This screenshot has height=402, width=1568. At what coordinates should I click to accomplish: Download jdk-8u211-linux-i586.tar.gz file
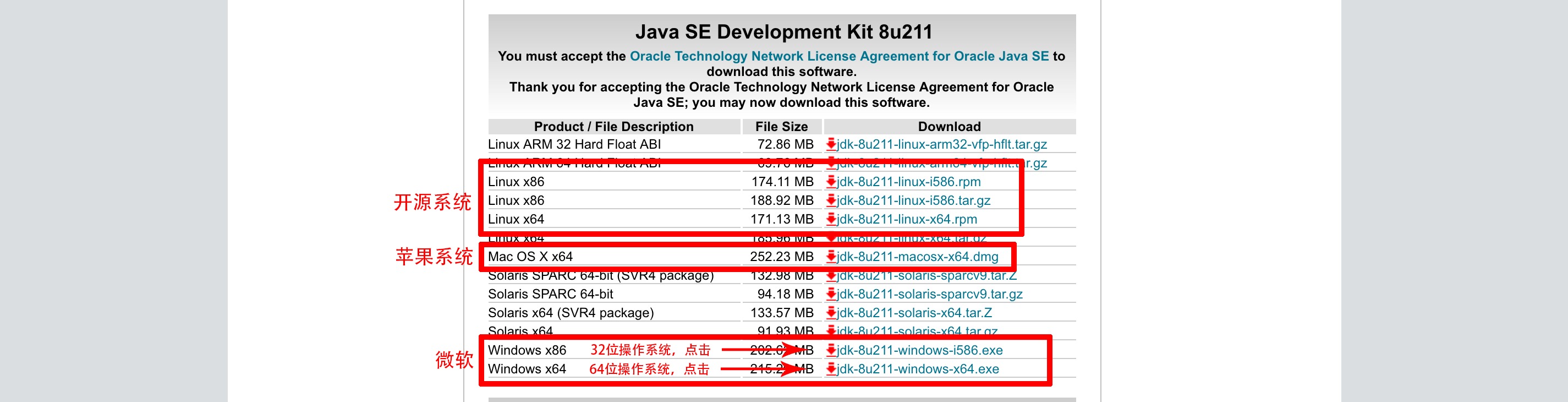click(913, 200)
